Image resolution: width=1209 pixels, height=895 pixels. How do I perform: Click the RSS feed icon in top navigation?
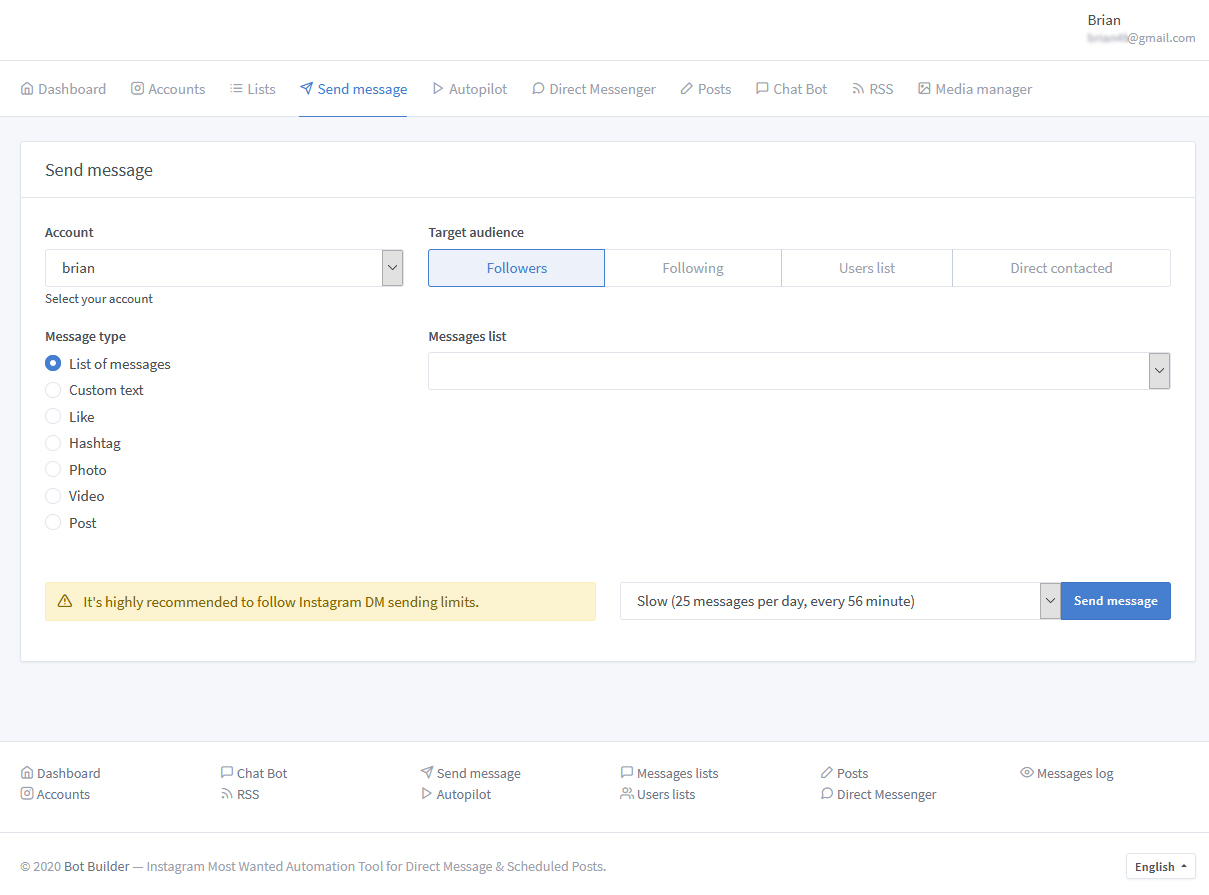pyautogui.click(x=858, y=89)
